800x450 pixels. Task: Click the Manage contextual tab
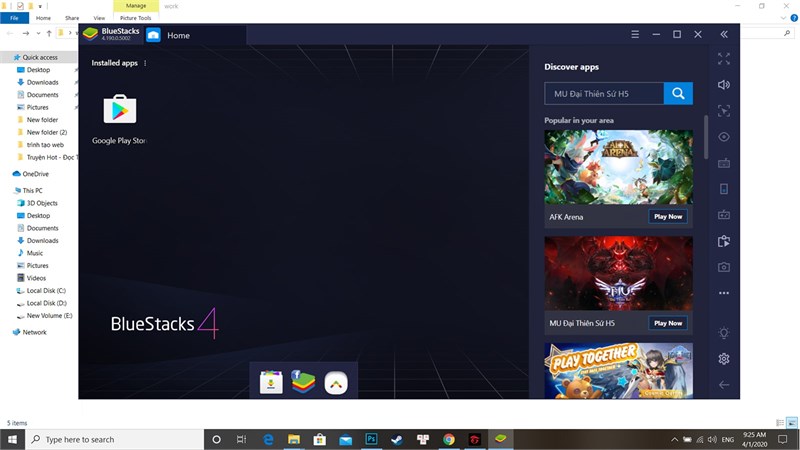pos(136,6)
